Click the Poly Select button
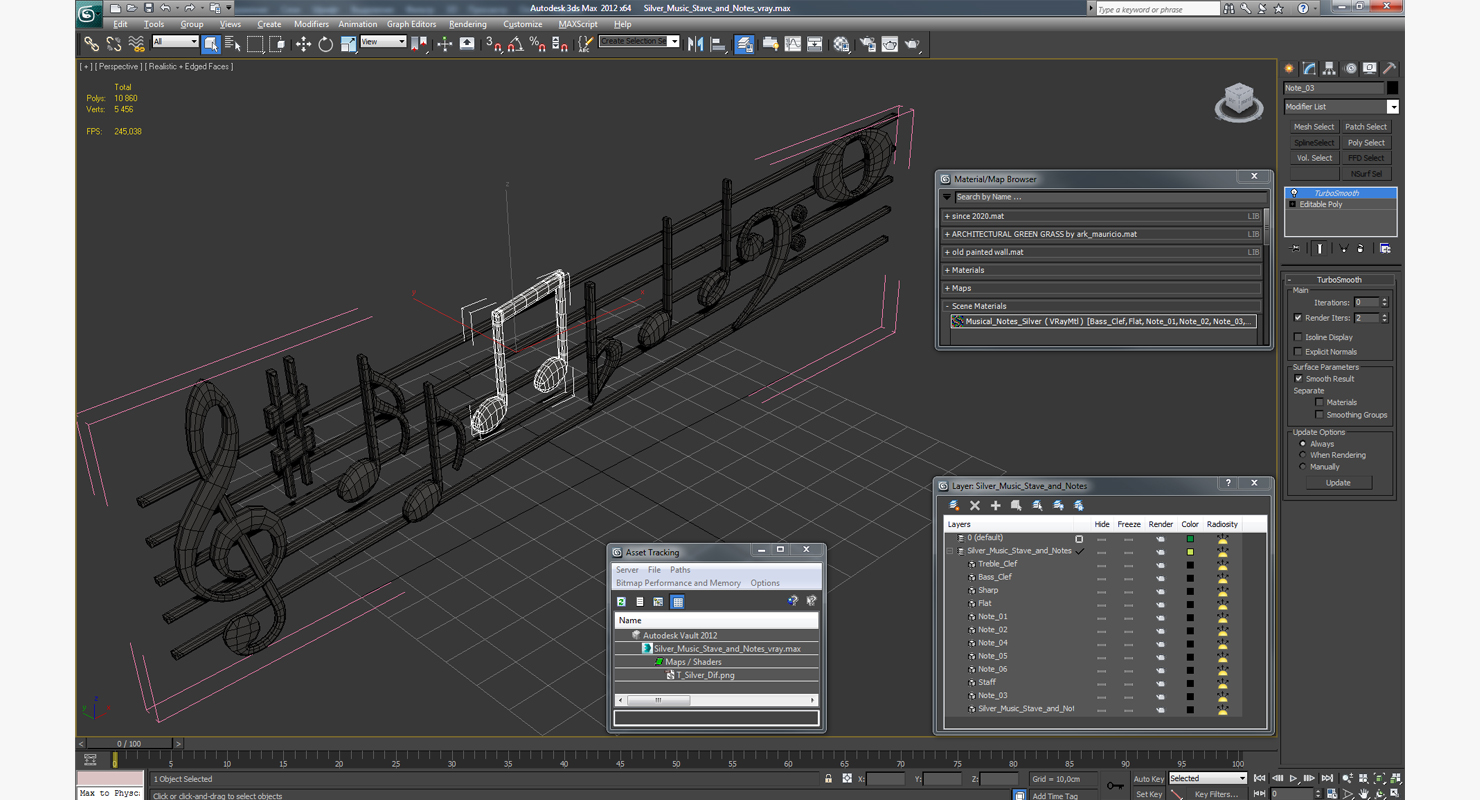 click(1366, 143)
